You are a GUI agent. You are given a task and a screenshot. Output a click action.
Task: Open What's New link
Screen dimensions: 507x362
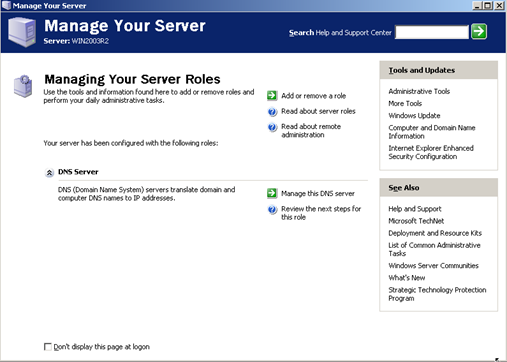coord(407,278)
